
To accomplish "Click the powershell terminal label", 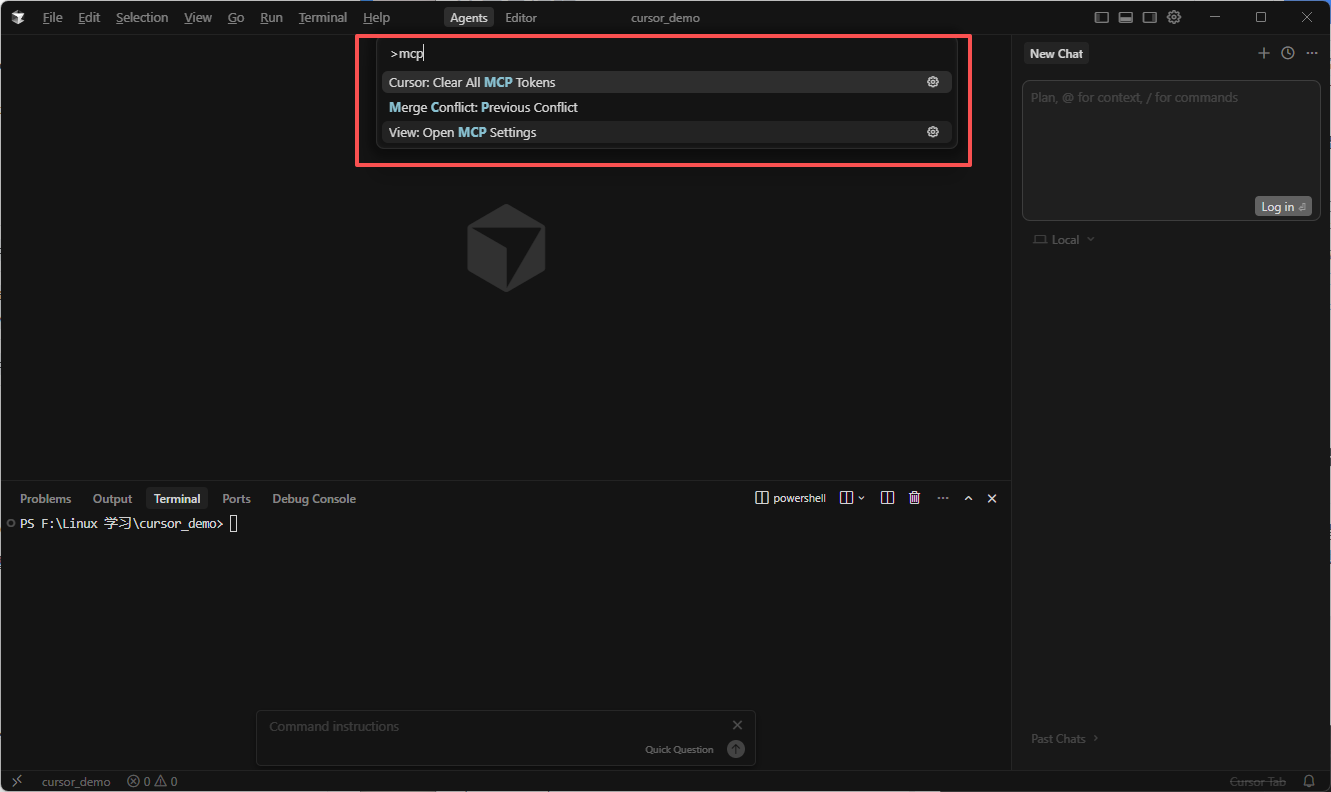I will click(790, 498).
